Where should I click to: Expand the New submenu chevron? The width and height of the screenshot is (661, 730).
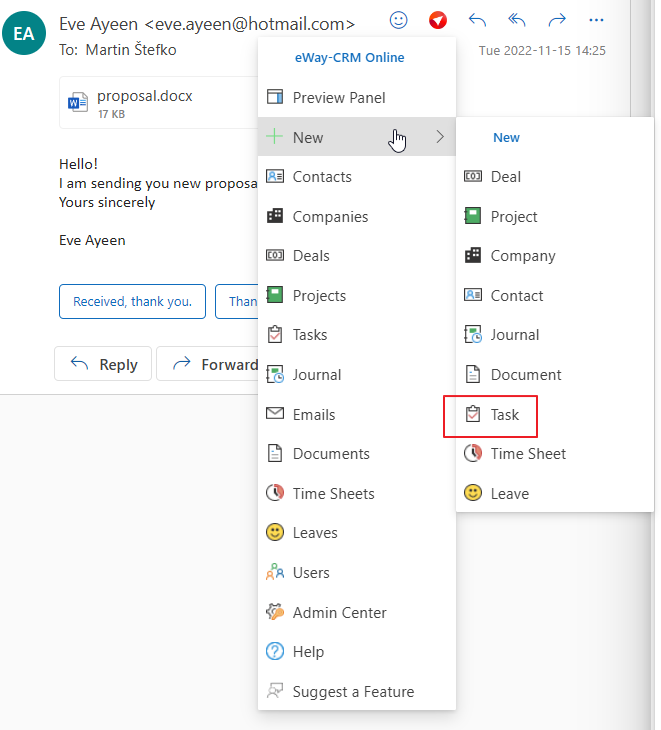coord(440,136)
